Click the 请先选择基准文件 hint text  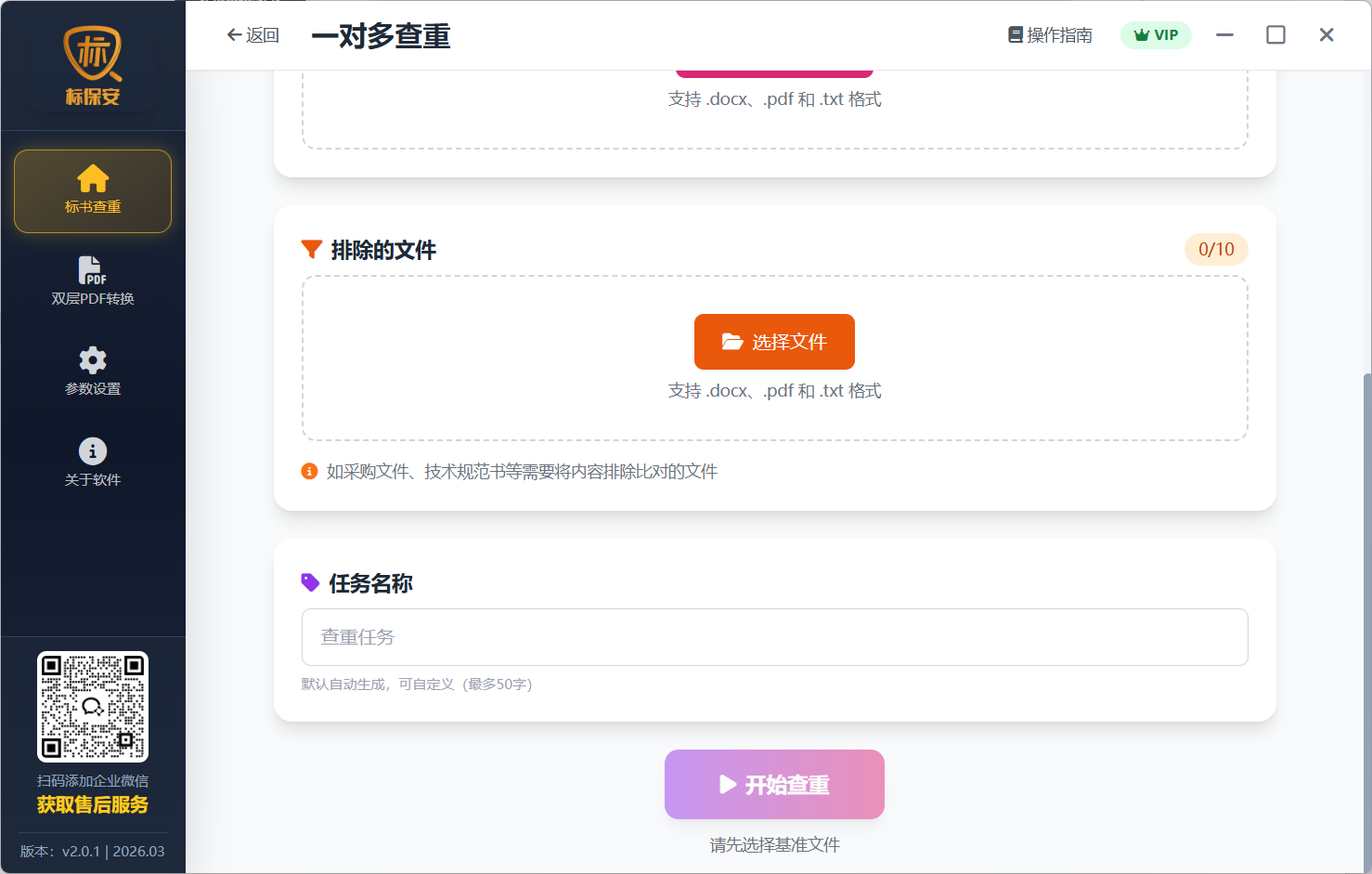(x=774, y=845)
